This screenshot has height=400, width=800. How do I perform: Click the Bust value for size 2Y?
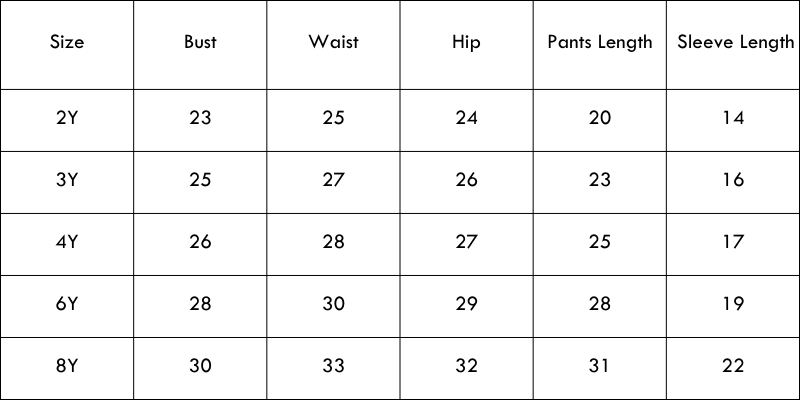click(200, 118)
